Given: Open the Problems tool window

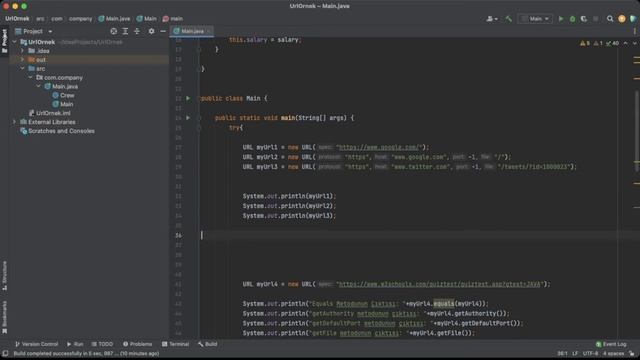Looking at the screenshot, I should tap(138, 344).
